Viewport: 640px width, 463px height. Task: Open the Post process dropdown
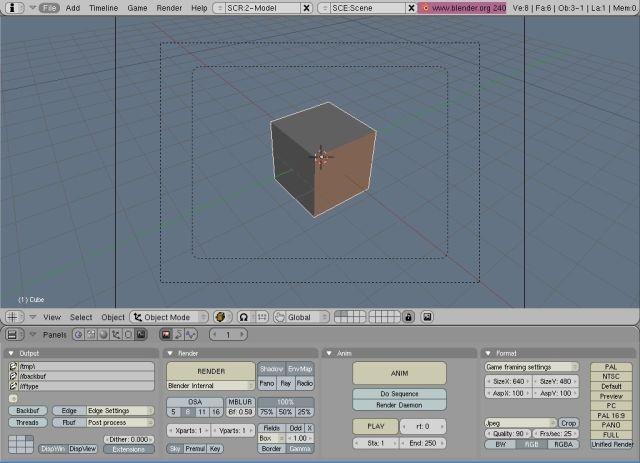pyautogui.click(x=121, y=422)
